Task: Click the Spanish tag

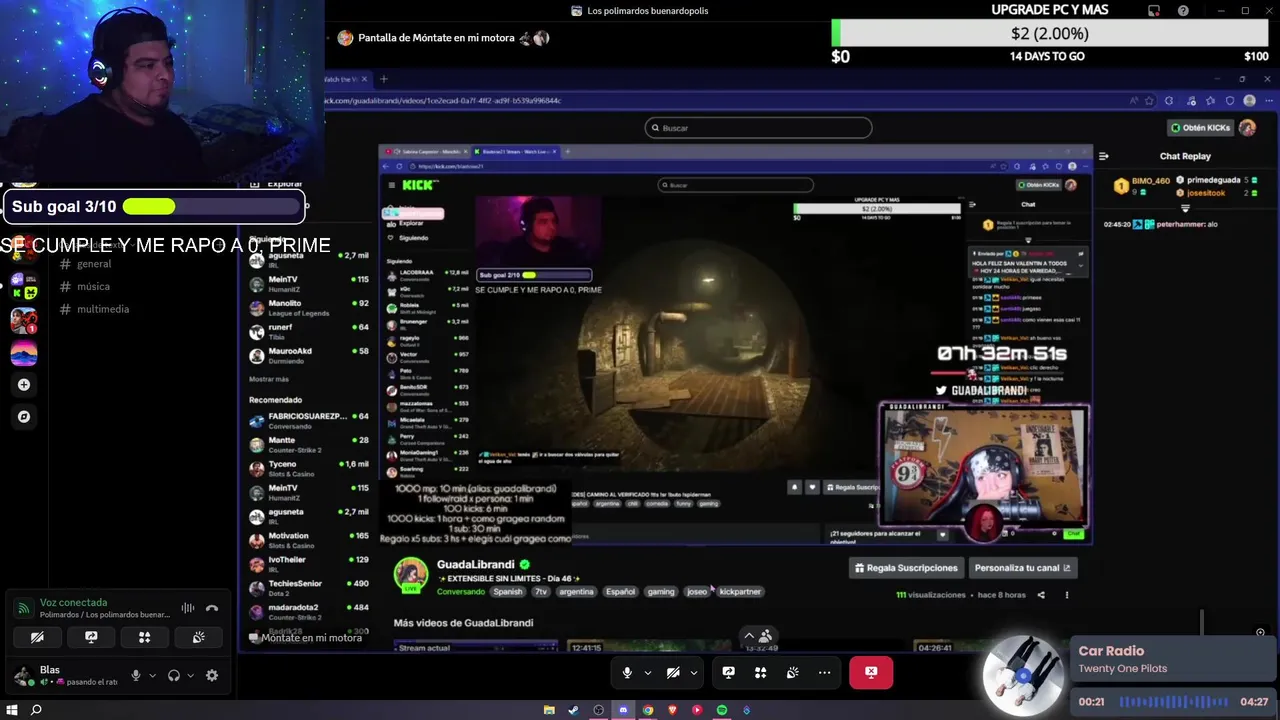Action: click(x=508, y=592)
